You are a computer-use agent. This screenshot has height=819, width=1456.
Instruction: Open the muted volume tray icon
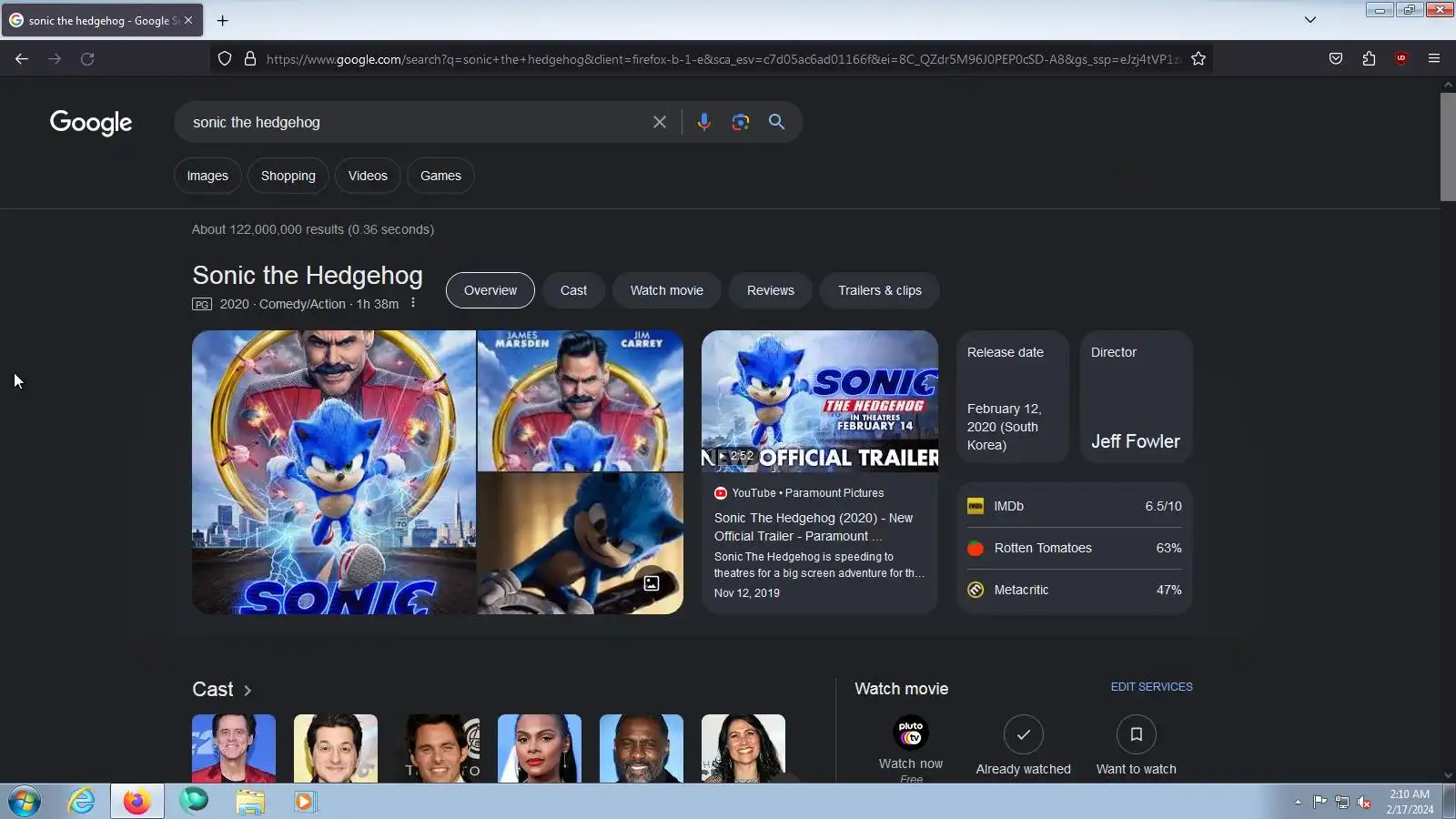click(1364, 802)
